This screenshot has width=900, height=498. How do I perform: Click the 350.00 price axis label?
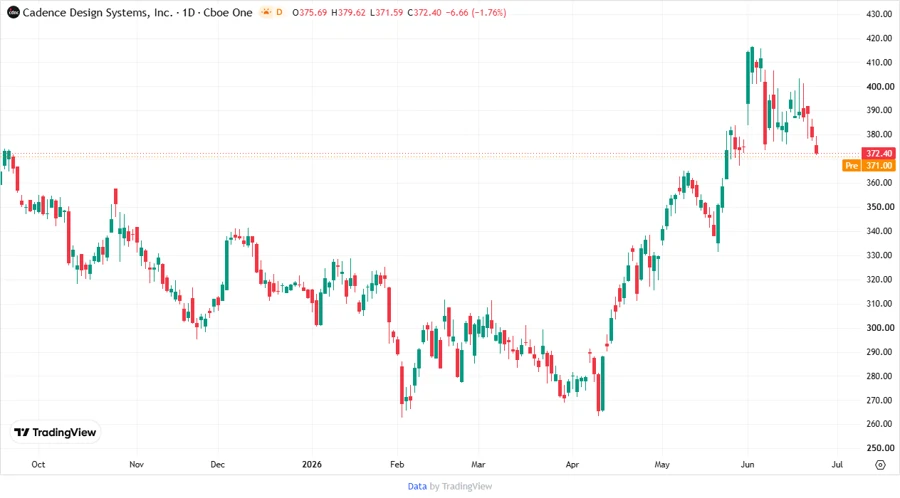[879, 207]
